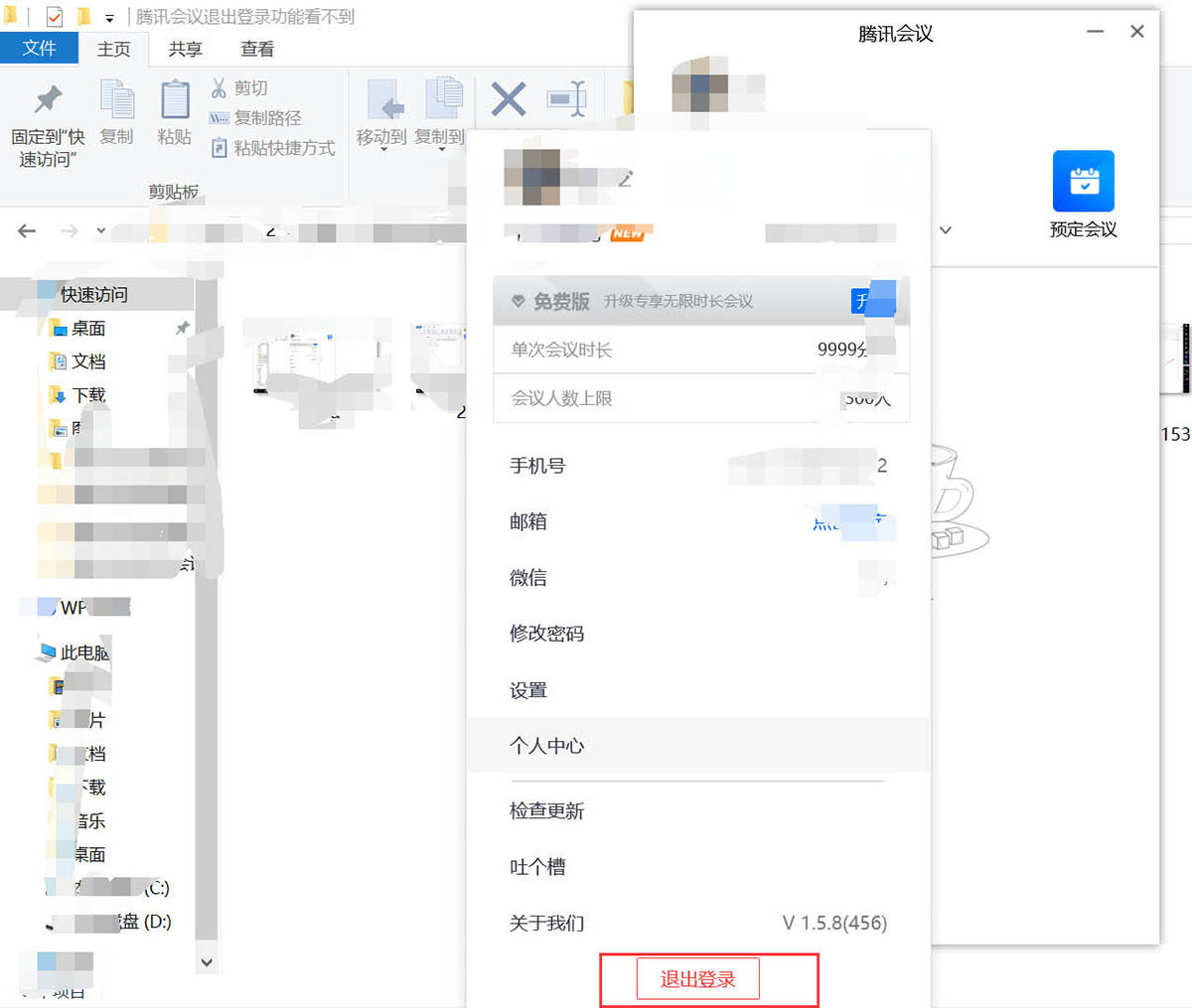This screenshot has height=1008, width=1192.
Task: Click Paste Shortcut (粘贴快捷方式)
Action: coord(273,148)
